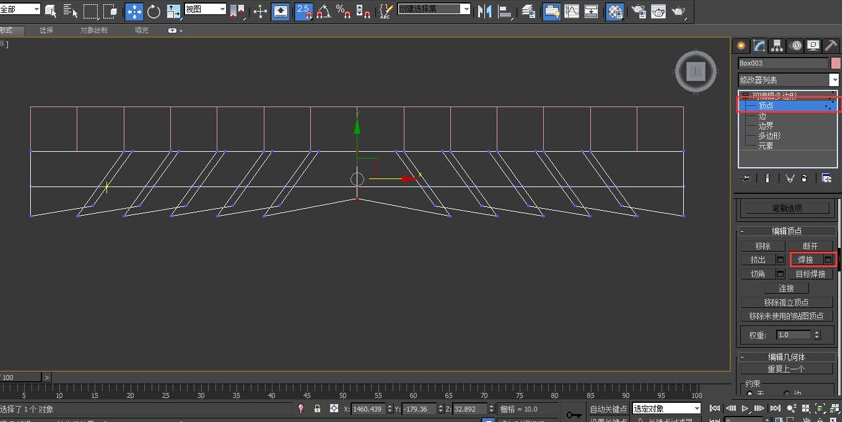Viewport: 842px width, 422px height.
Task: Choose the Rectangular Selection Region tool
Action: point(90,11)
